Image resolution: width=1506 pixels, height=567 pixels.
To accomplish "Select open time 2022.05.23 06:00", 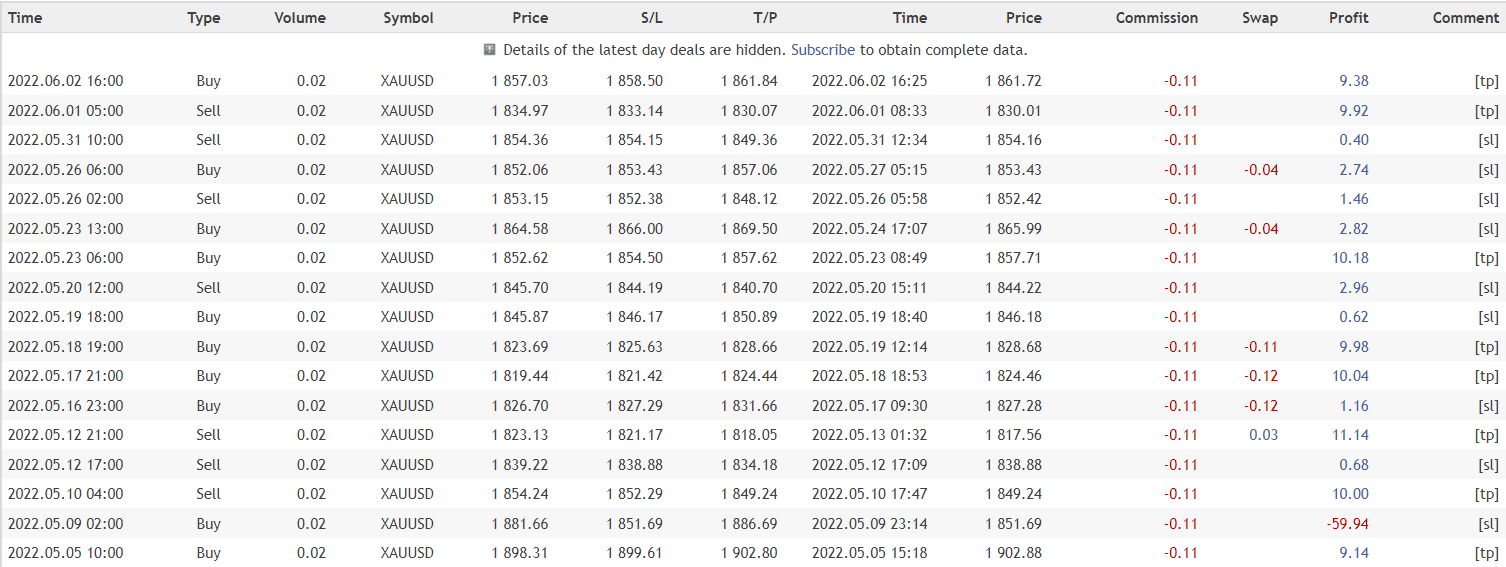I will pos(66,258).
